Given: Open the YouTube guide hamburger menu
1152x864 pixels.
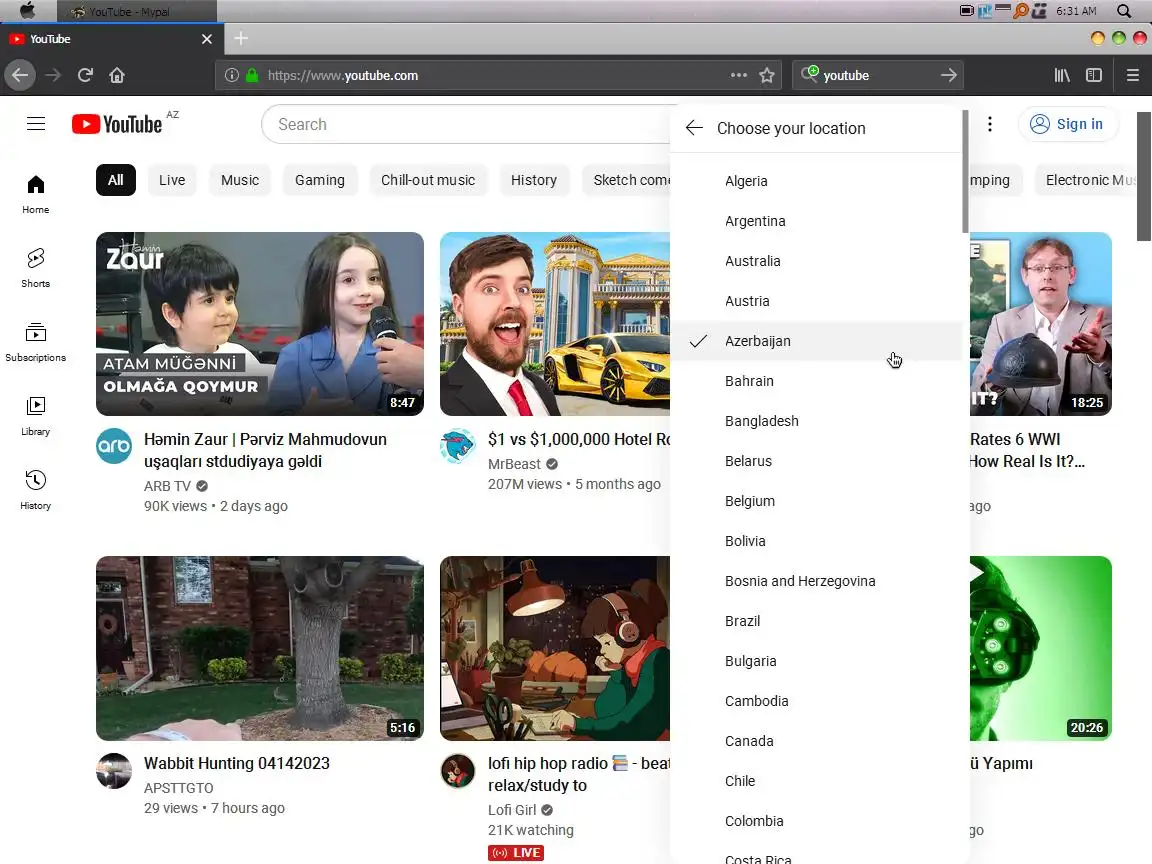Looking at the screenshot, I should click(36, 123).
